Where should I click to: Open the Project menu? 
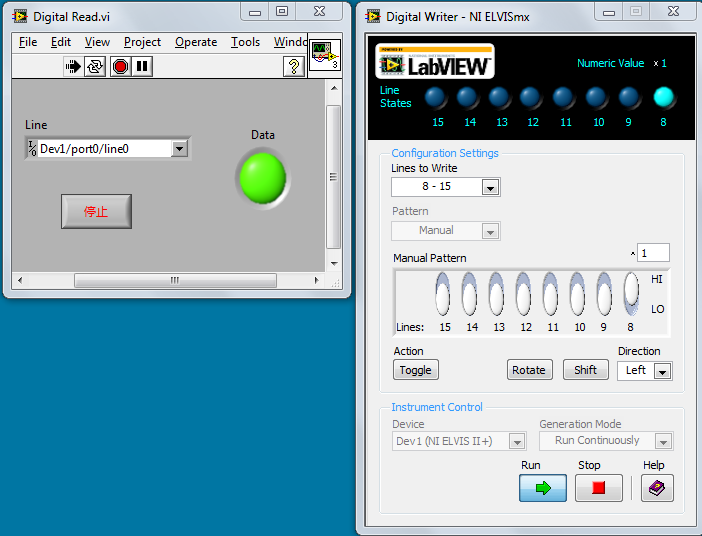point(142,42)
